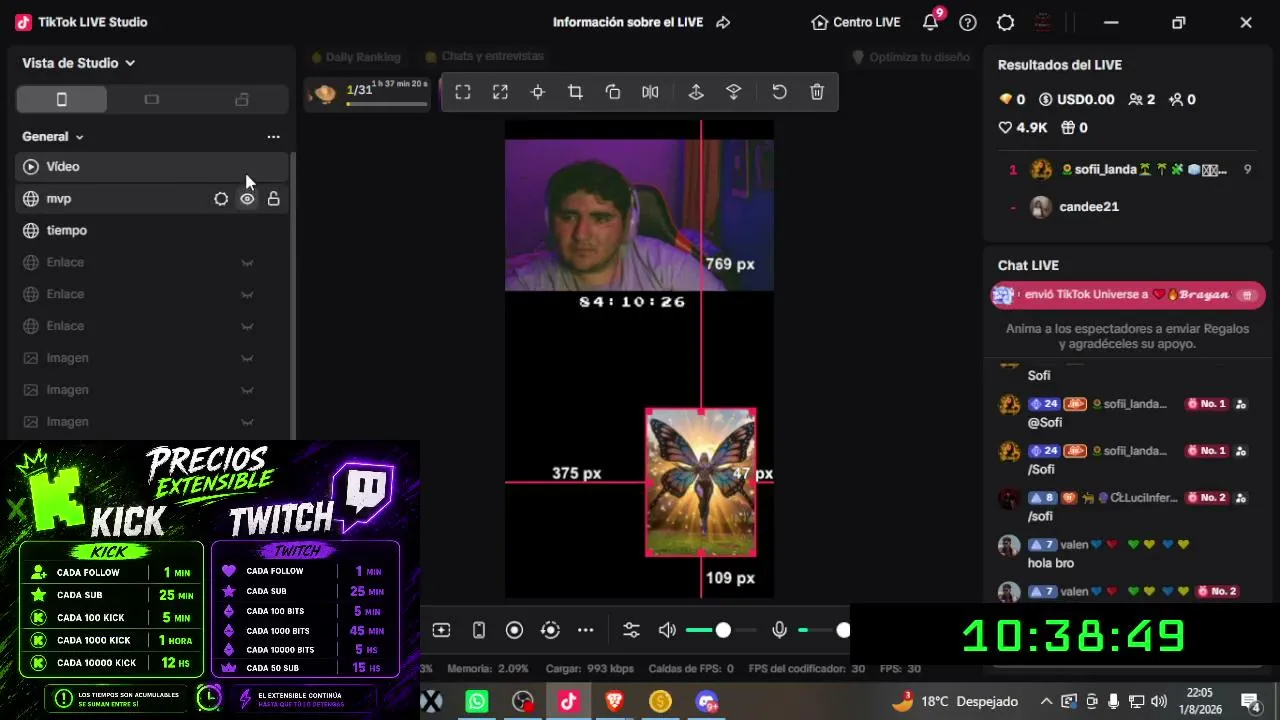Click Optimiza tu diseño

pos(910,57)
